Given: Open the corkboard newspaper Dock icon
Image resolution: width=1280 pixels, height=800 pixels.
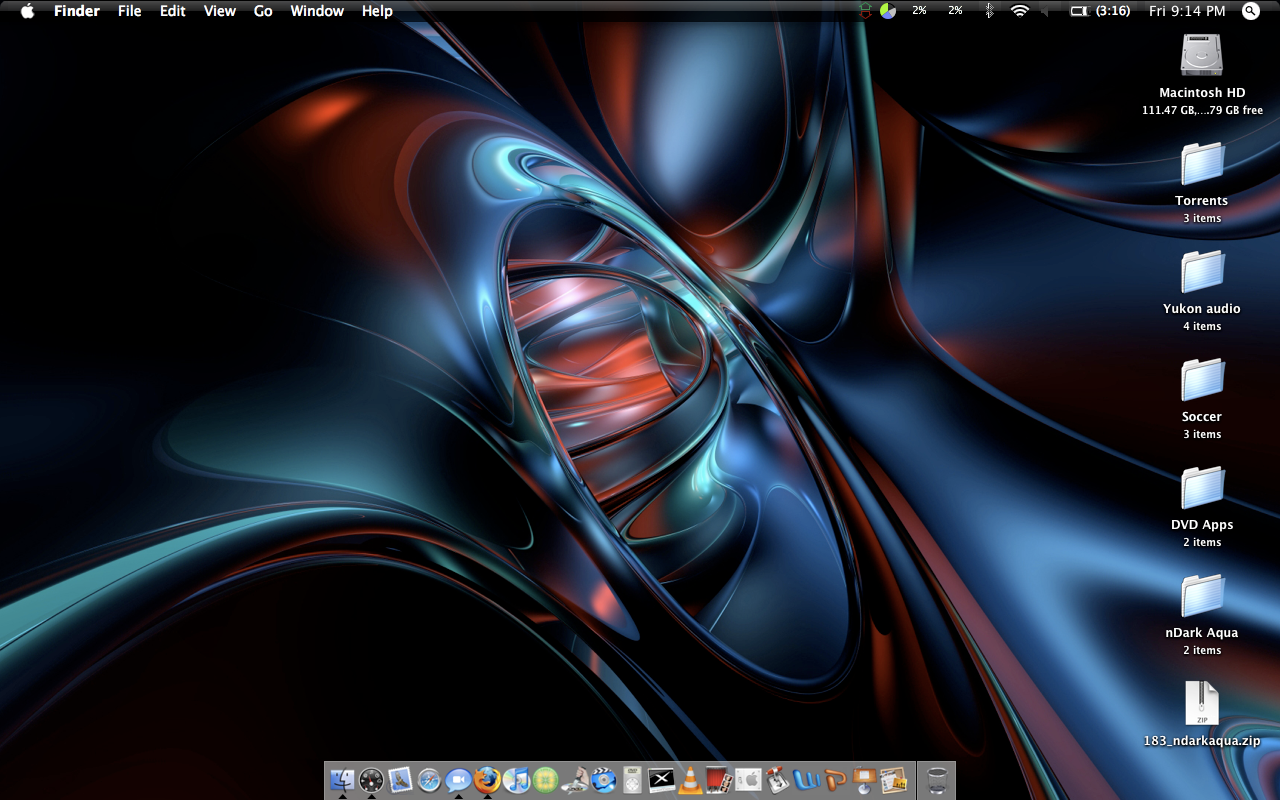Looking at the screenshot, I should tap(893, 779).
